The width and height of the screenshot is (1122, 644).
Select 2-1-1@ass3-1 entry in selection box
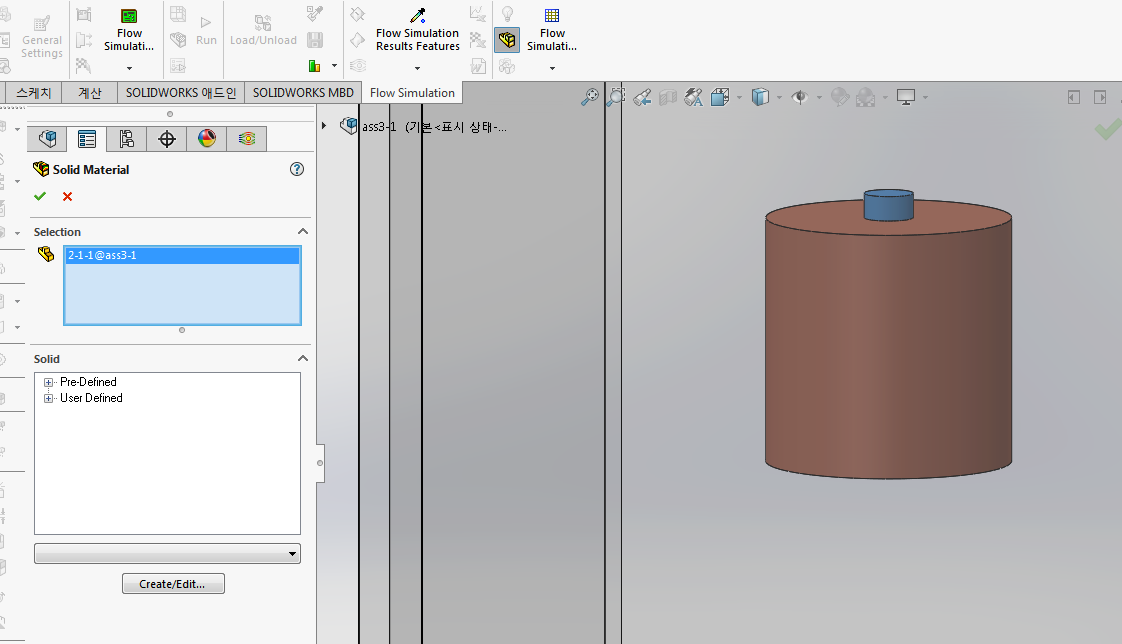tap(182, 255)
